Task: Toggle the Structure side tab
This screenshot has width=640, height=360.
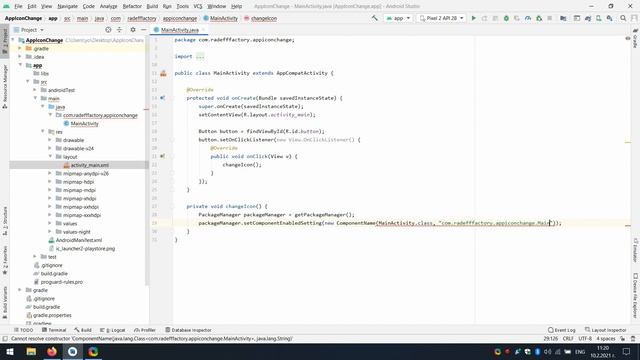Action: [5, 221]
